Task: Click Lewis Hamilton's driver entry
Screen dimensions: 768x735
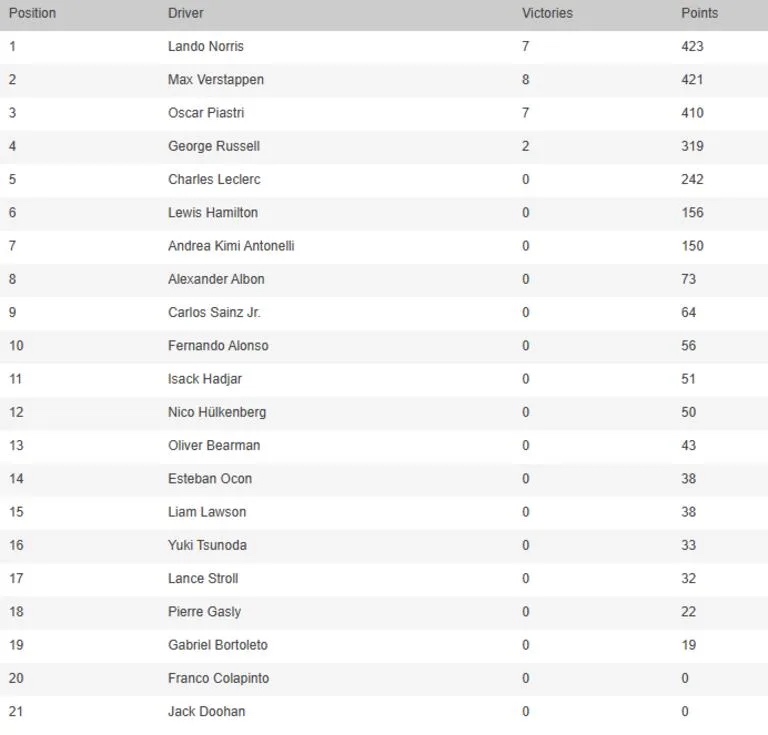Action: tap(213, 212)
